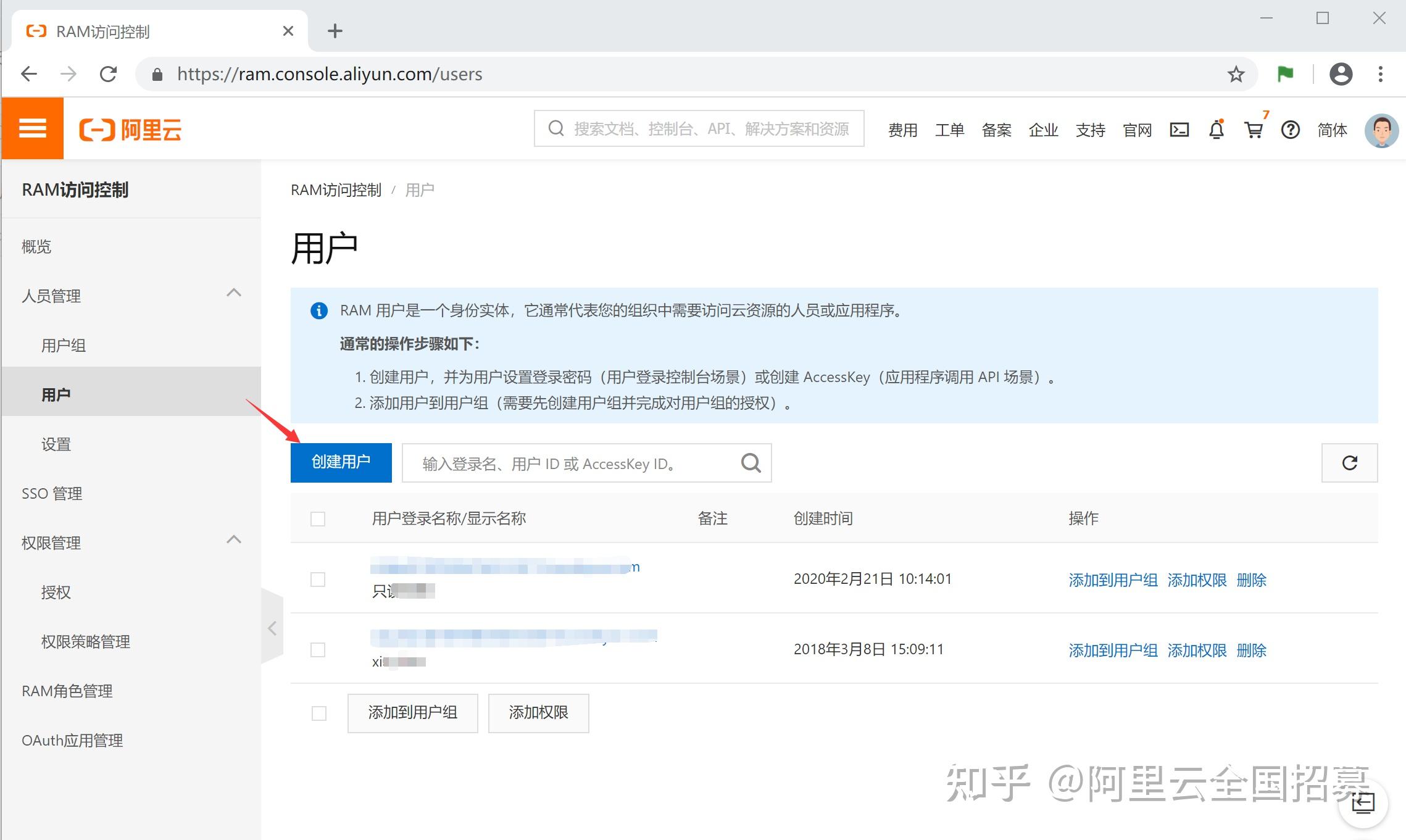Open 官网 in the top navigation
This screenshot has height=840, width=1406.
coord(1138,130)
